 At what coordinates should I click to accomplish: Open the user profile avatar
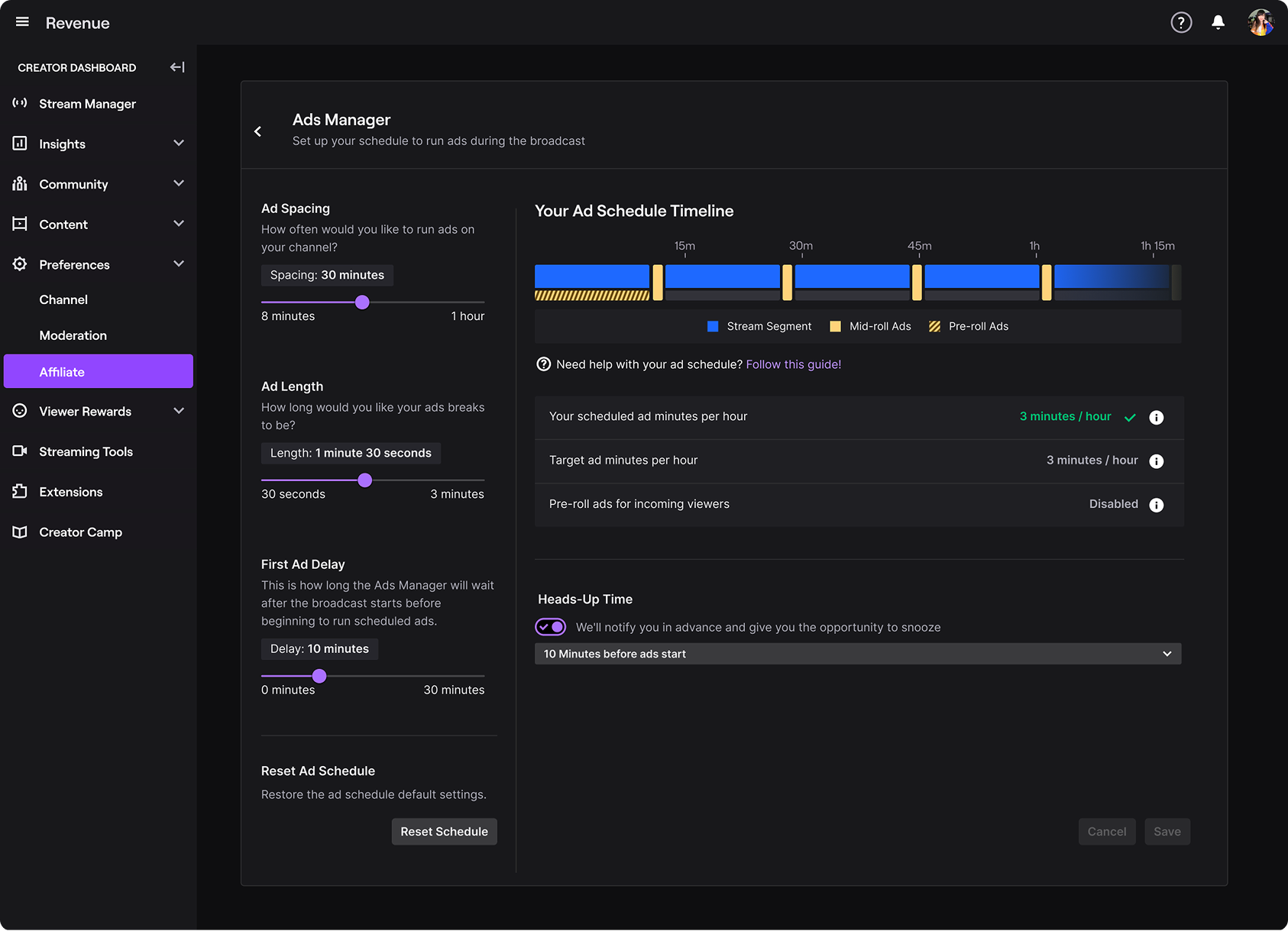1260,23
